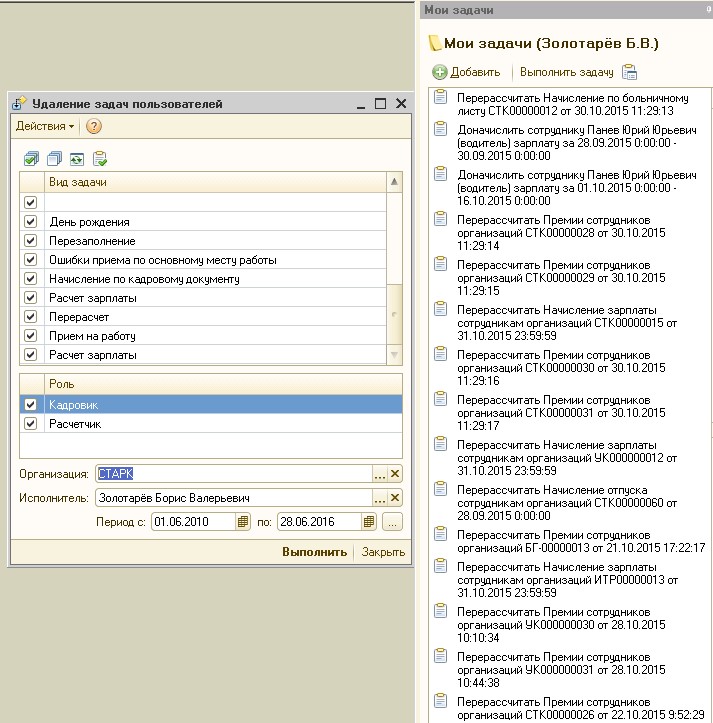713x723 pixels.
Task: Click the Вид задачи column header
Action: [x=215, y=182]
